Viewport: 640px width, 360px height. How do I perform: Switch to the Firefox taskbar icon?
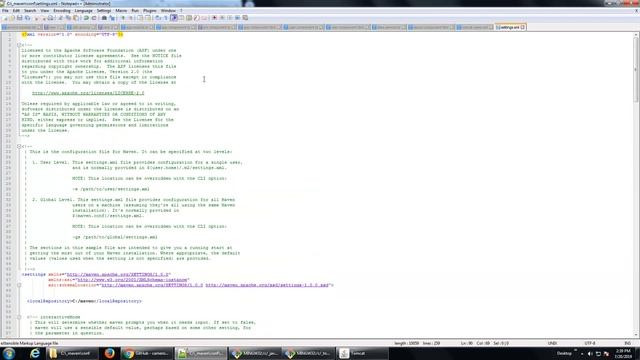(109, 353)
